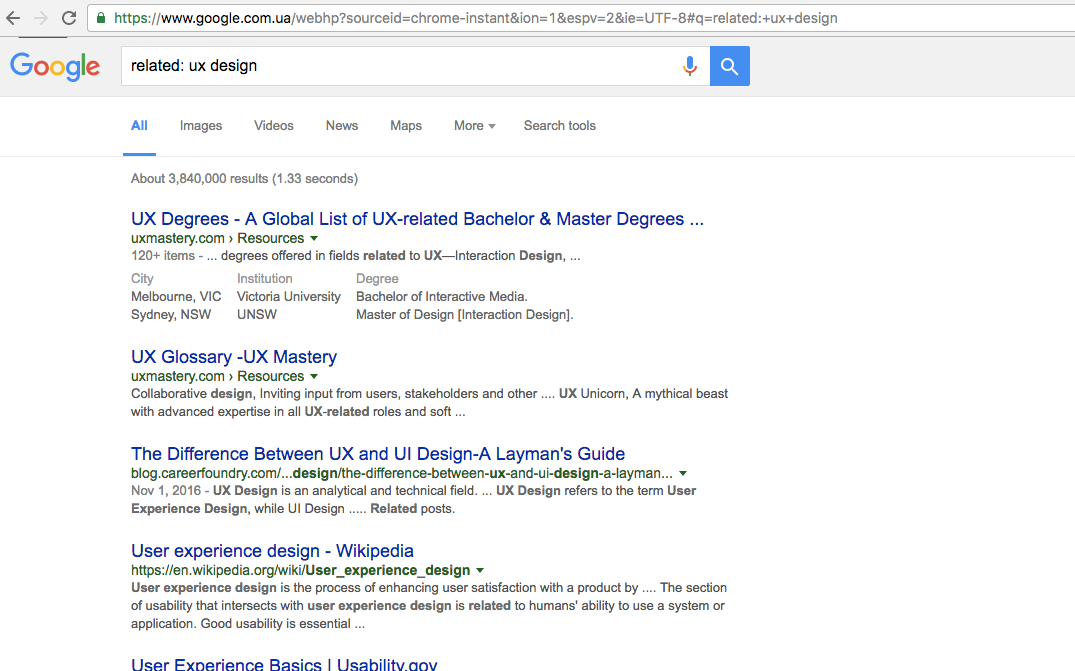Click the green secure padlock icon

click(101, 18)
